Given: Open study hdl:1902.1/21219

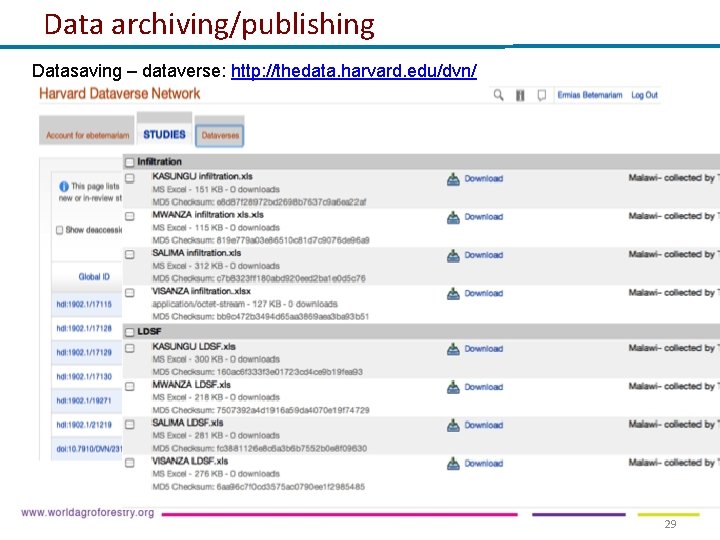Looking at the screenshot, I should [x=84, y=425].
